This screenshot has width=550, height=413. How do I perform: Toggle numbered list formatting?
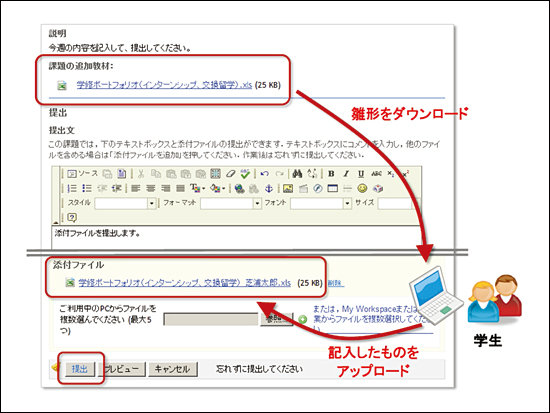(x=72, y=188)
